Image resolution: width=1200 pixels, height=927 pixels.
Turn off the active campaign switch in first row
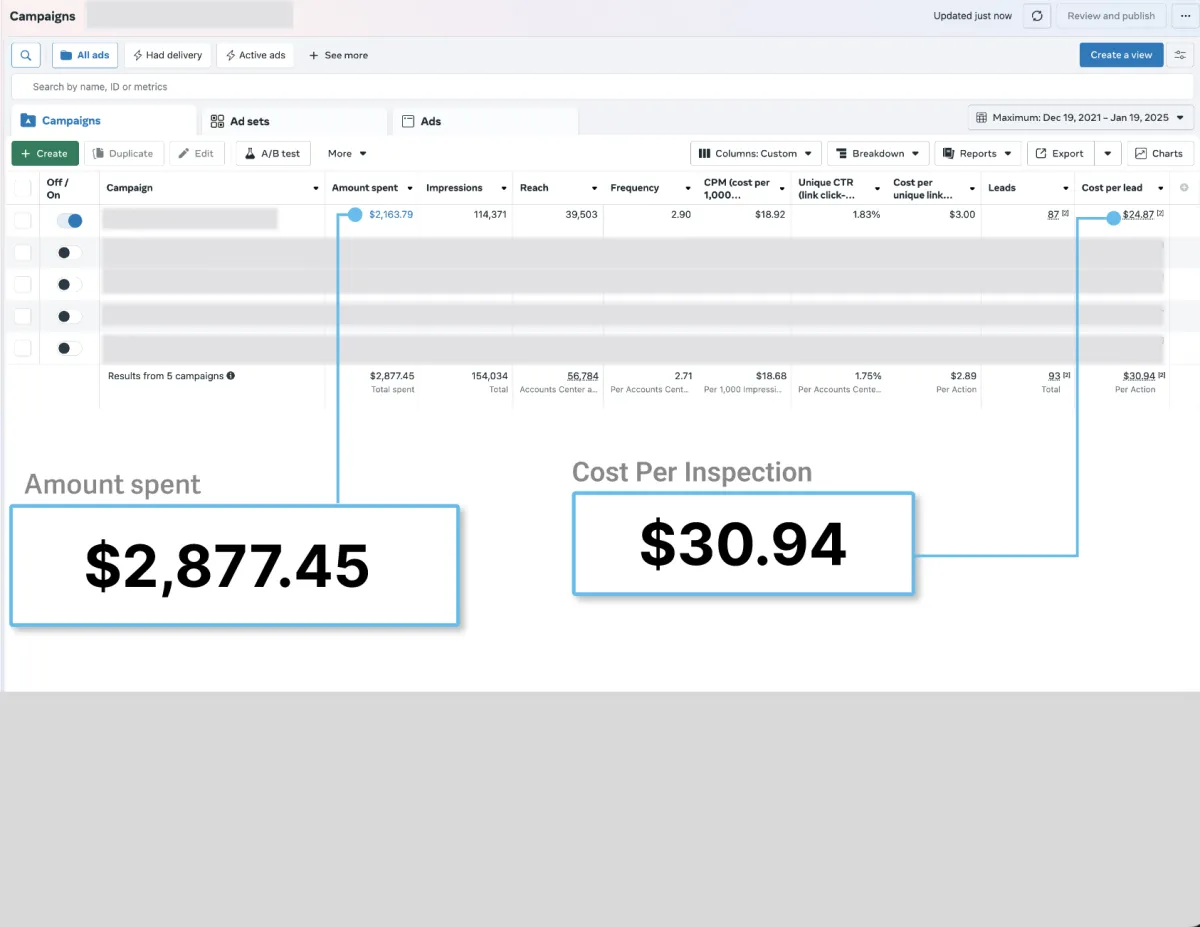[x=69, y=221]
